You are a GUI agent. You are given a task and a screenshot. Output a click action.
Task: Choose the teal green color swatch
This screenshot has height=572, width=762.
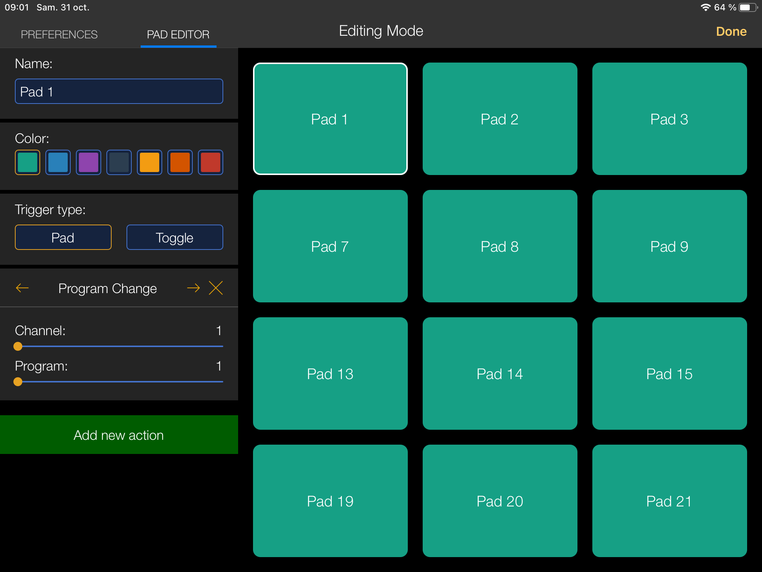28,162
